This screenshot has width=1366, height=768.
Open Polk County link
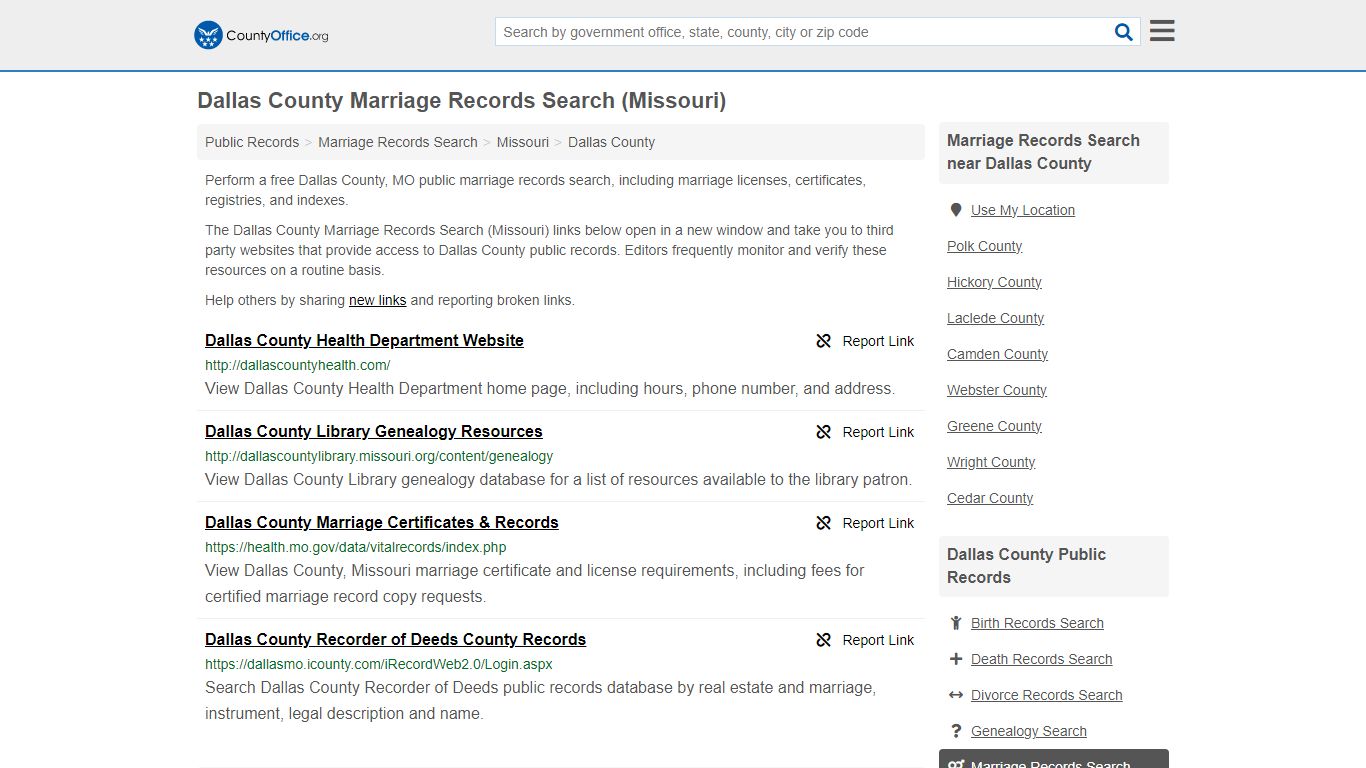click(985, 246)
